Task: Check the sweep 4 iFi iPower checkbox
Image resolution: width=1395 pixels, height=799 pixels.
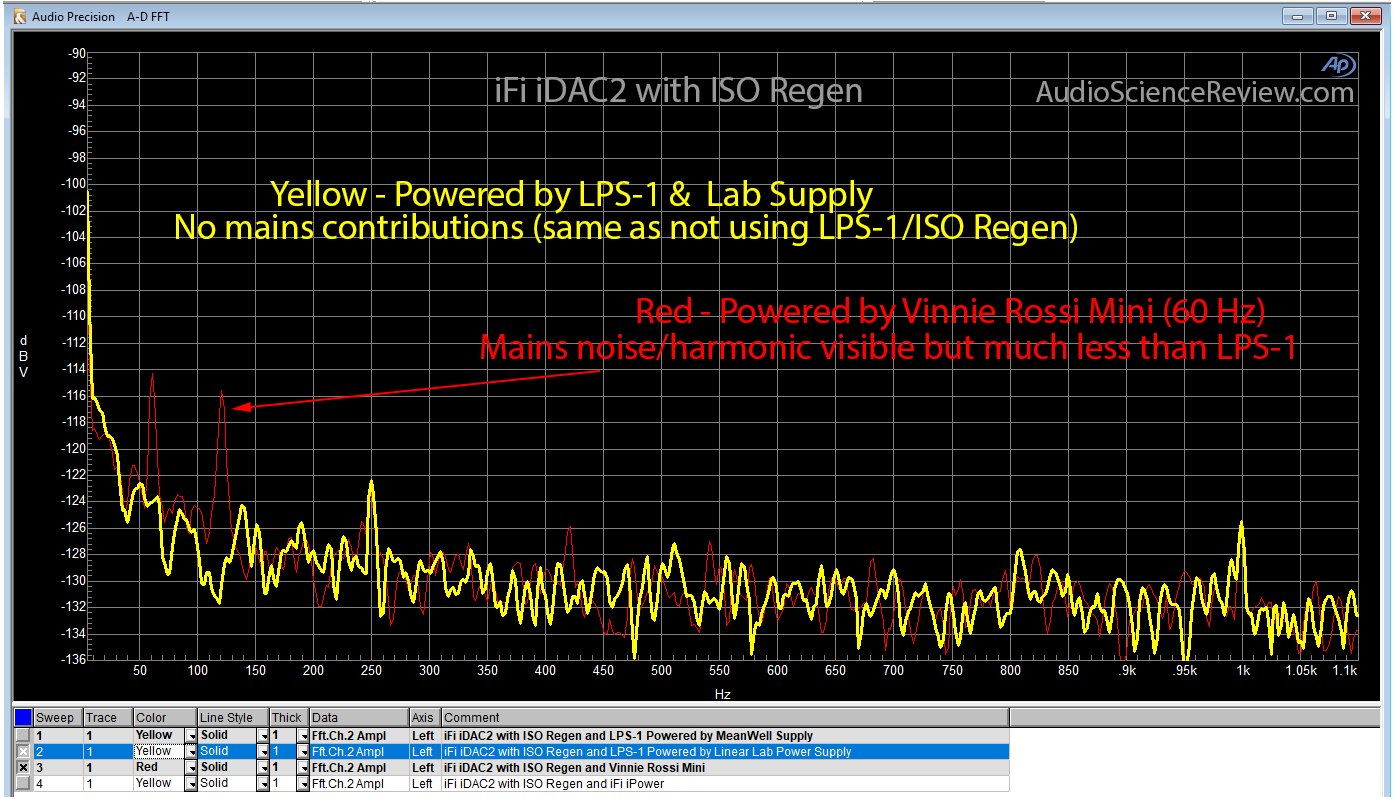Action: [x=22, y=783]
